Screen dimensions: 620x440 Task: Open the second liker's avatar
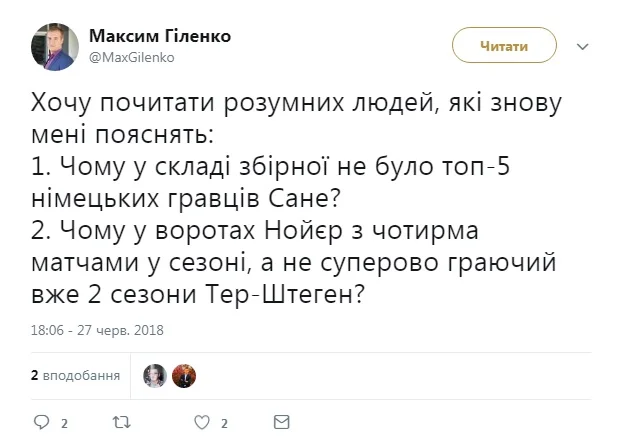click(x=183, y=376)
